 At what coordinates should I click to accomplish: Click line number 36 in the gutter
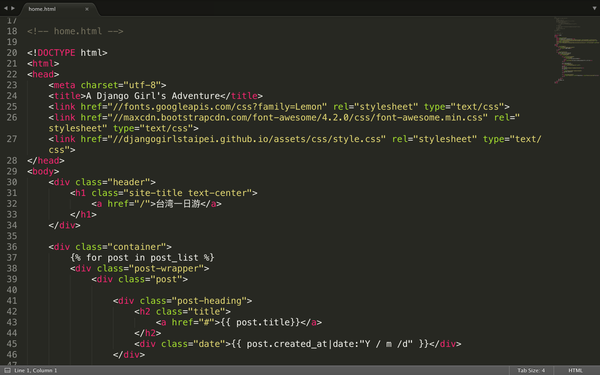coord(12,247)
